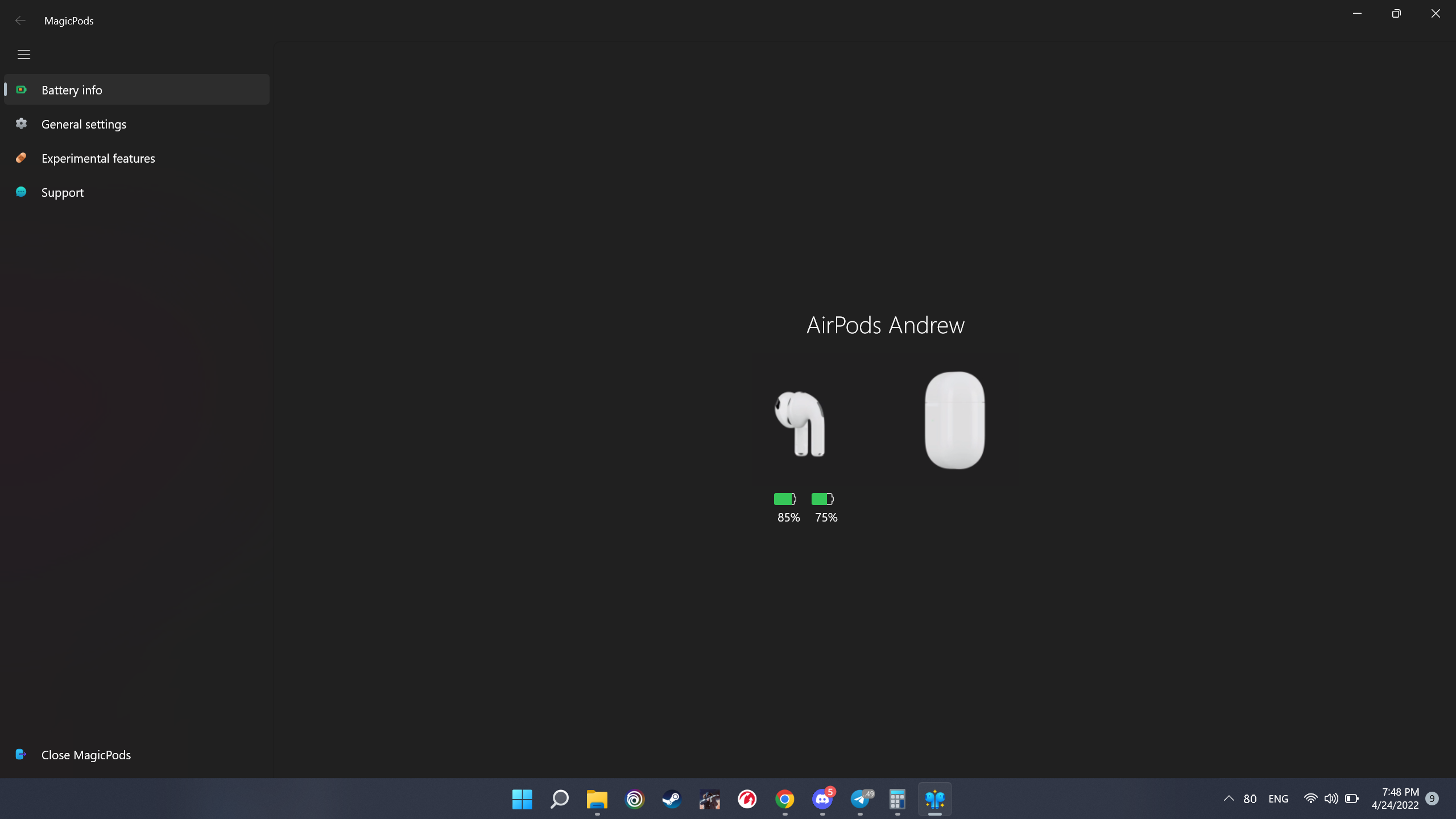Click Close MagicPods

tap(85, 755)
